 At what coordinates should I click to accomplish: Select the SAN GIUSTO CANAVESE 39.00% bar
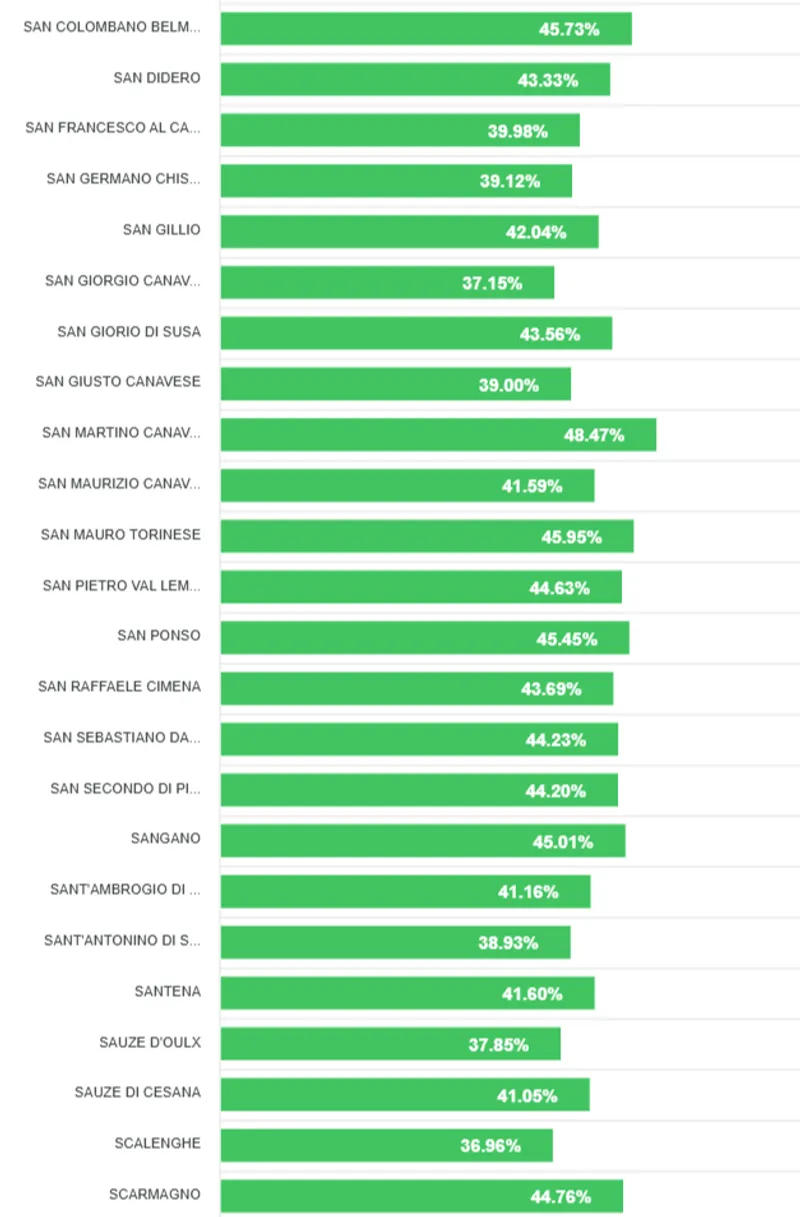395,384
